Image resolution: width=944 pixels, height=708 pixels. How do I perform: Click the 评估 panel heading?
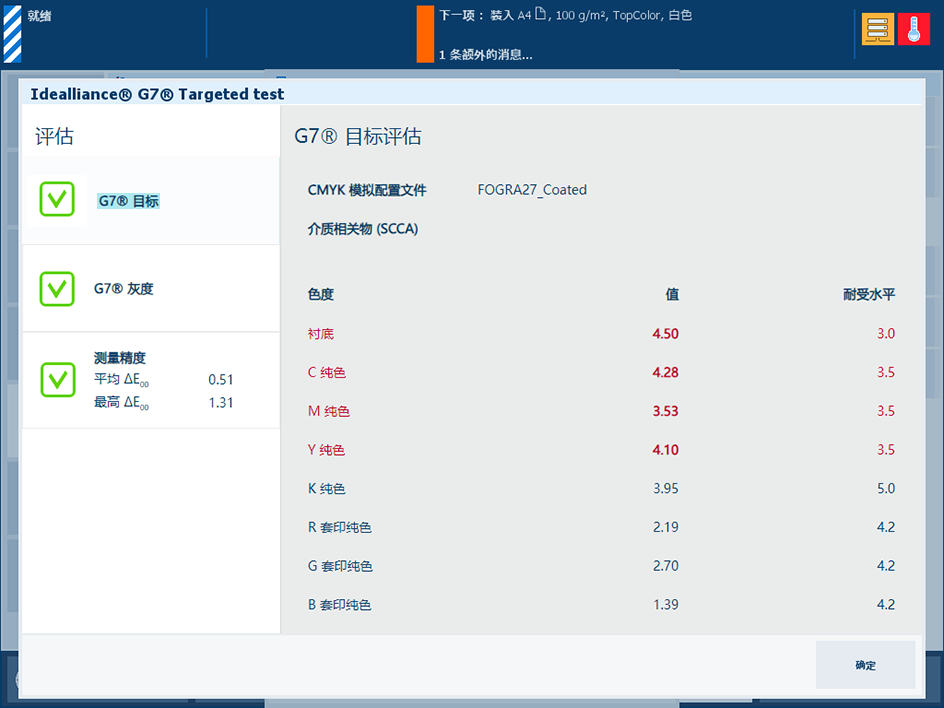(x=54, y=136)
